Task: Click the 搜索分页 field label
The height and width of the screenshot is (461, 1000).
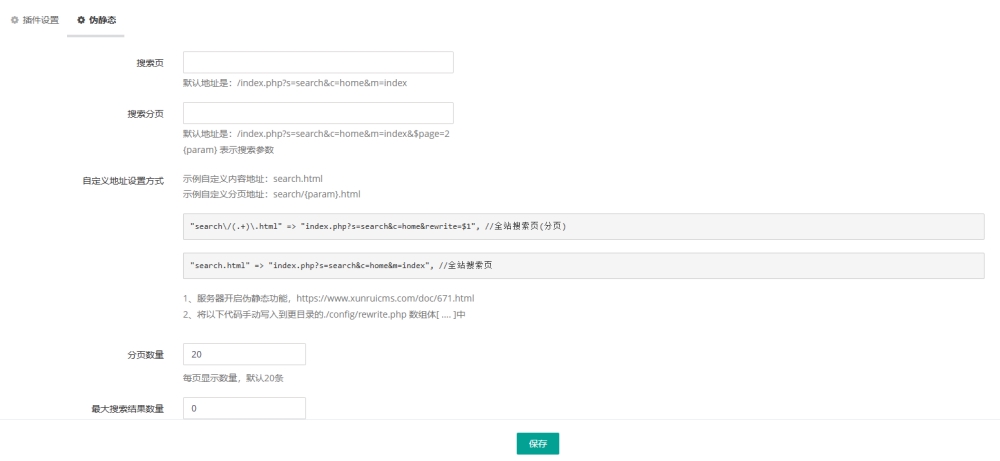Action: [x=145, y=113]
